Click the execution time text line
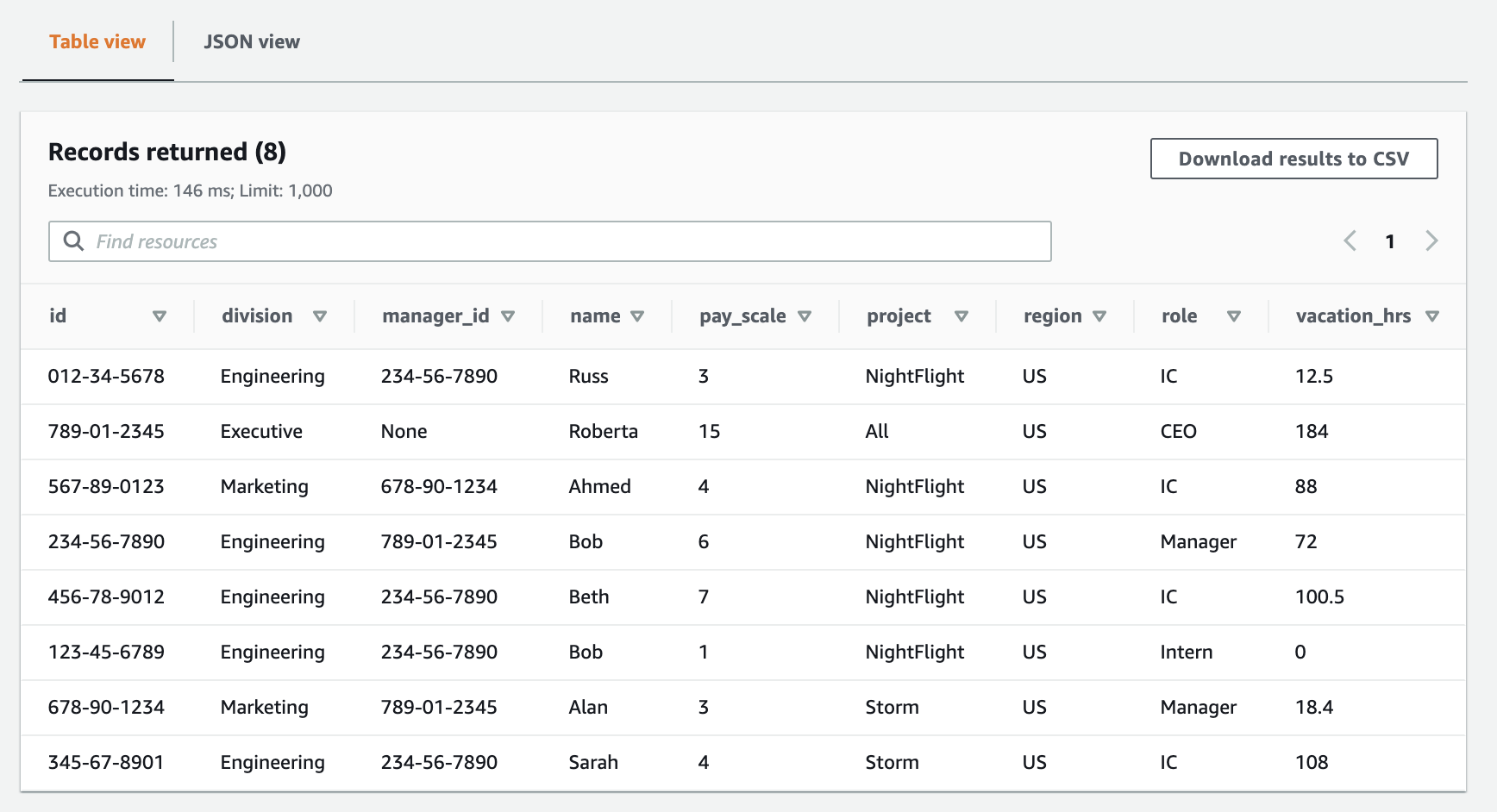 (190, 191)
